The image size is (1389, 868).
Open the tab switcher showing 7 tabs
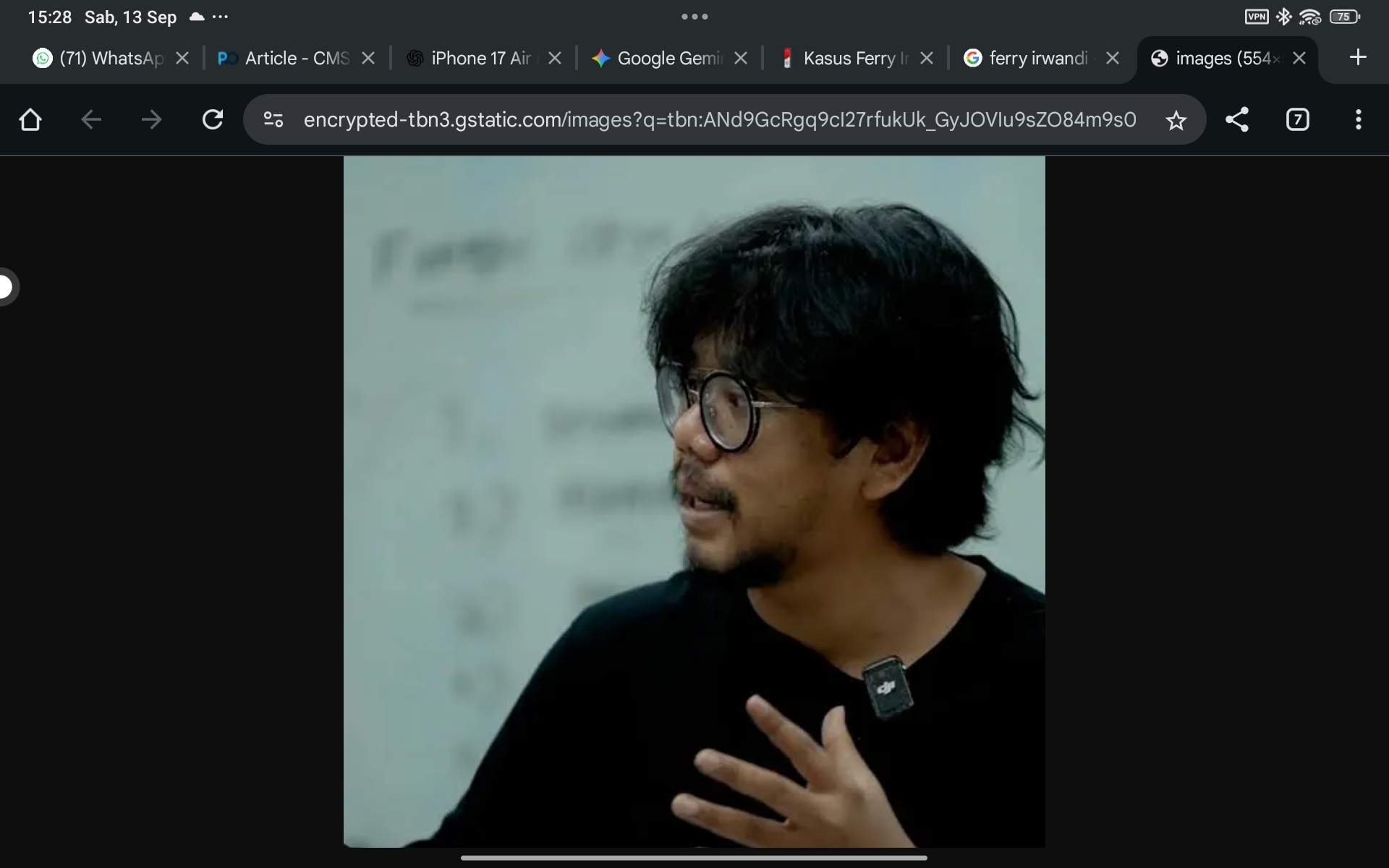pyautogui.click(x=1298, y=119)
